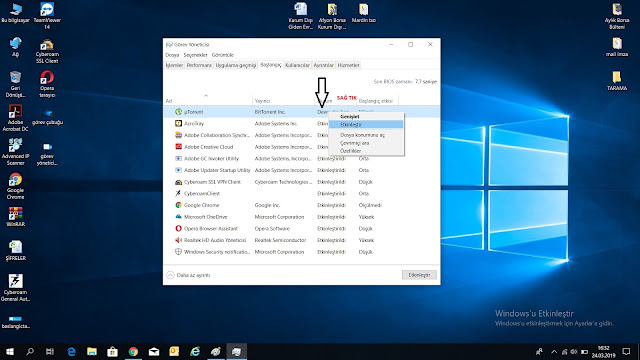This screenshot has height=360, width=640.
Task: Open the volume tray icon
Action: [574, 351]
